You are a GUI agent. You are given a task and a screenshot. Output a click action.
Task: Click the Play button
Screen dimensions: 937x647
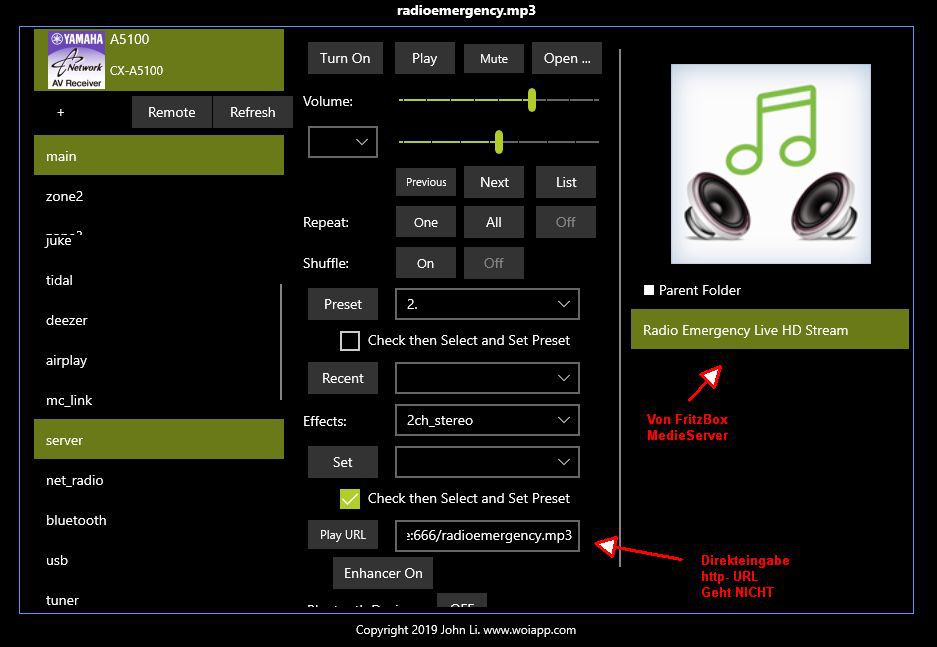(x=424, y=58)
